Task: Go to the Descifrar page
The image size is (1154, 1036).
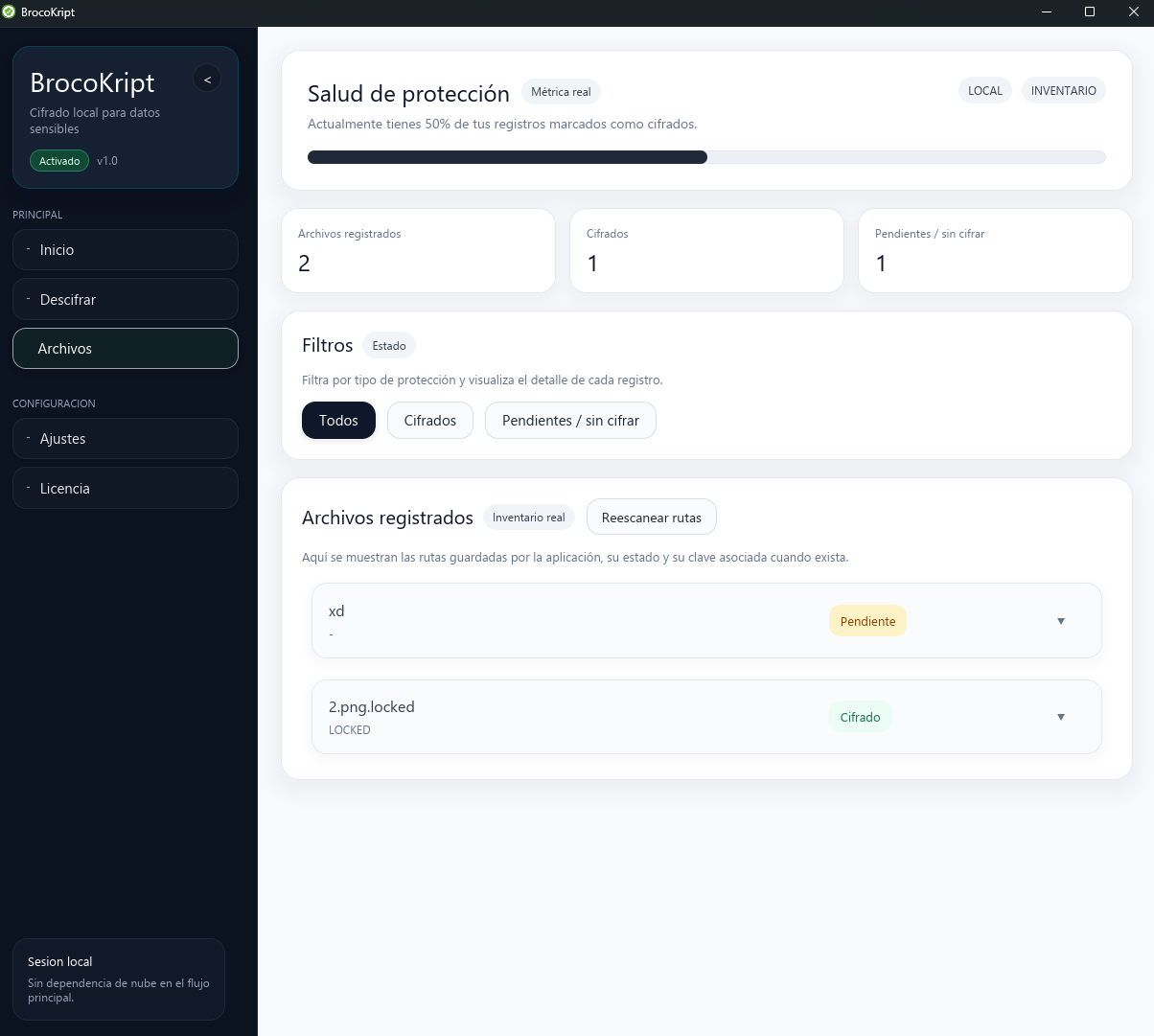Action: pos(126,299)
